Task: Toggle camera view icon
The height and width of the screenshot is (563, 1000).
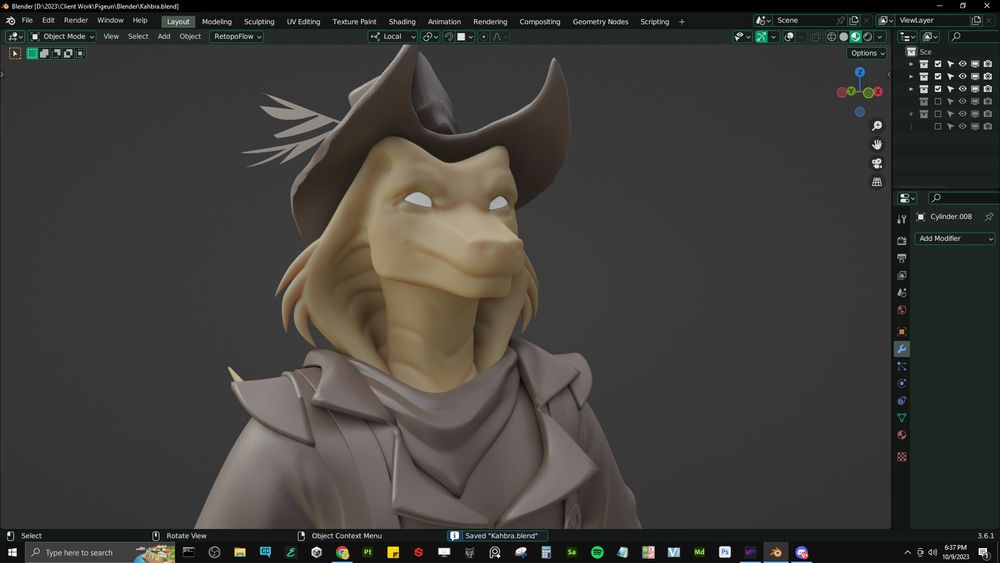Action: [x=877, y=163]
